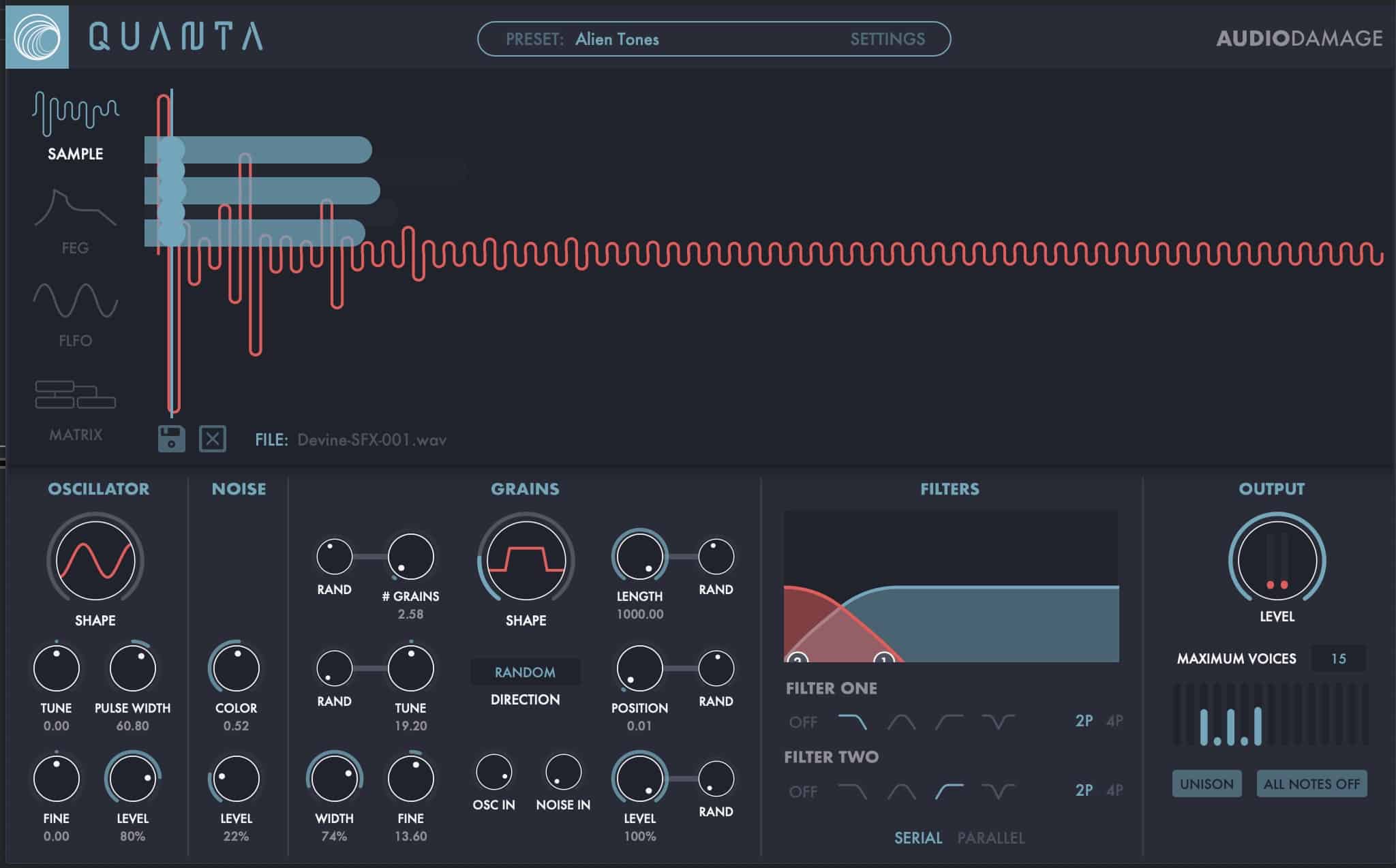Select Filter One high-pass shape icon

[949, 722]
